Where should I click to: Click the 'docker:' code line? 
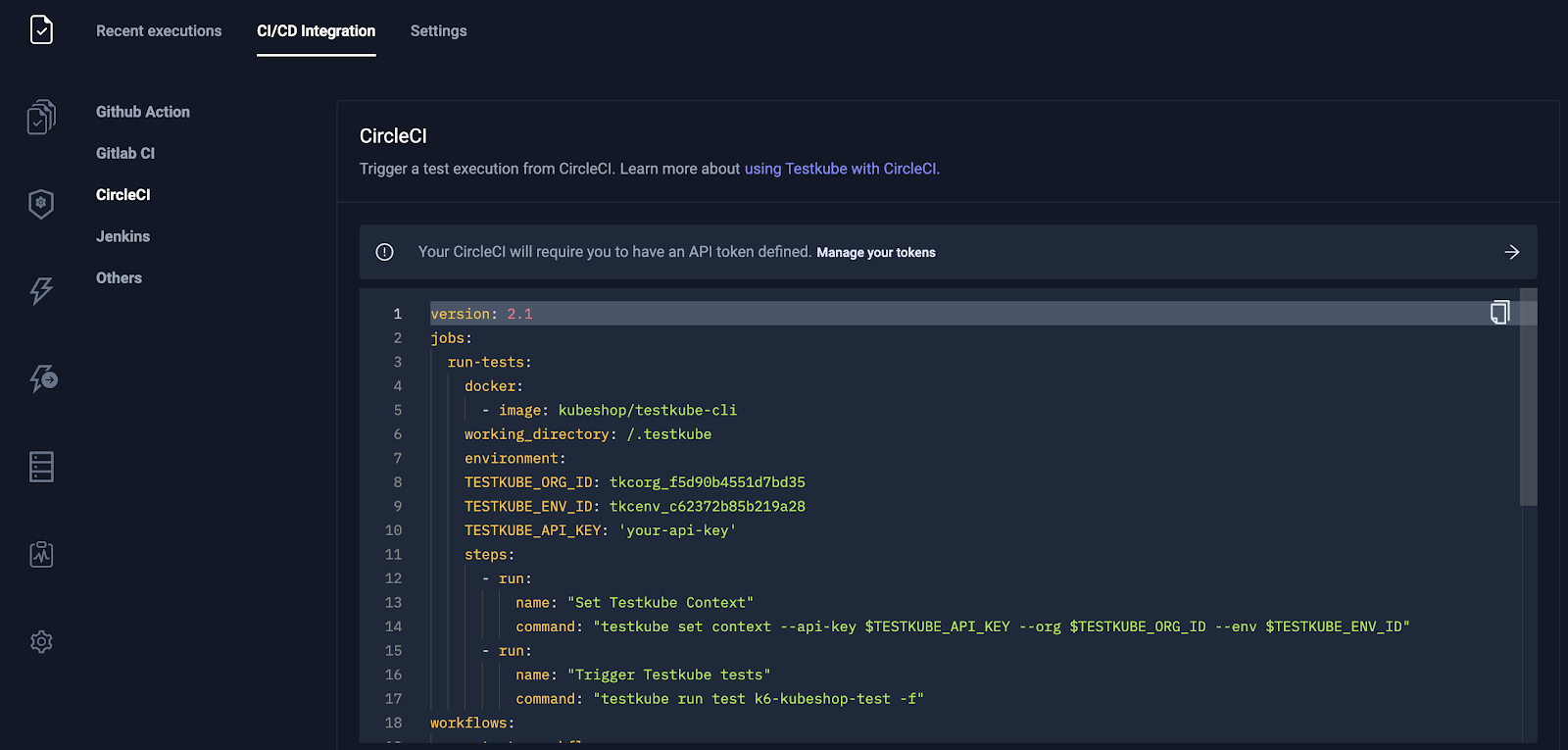[x=494, y=386]
